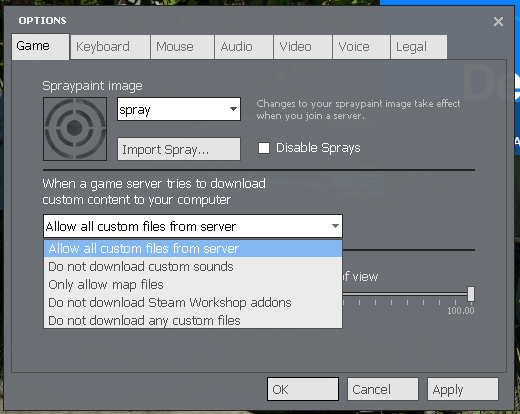Enable the Disable Sprays checkbox

[x=264, y=148]
